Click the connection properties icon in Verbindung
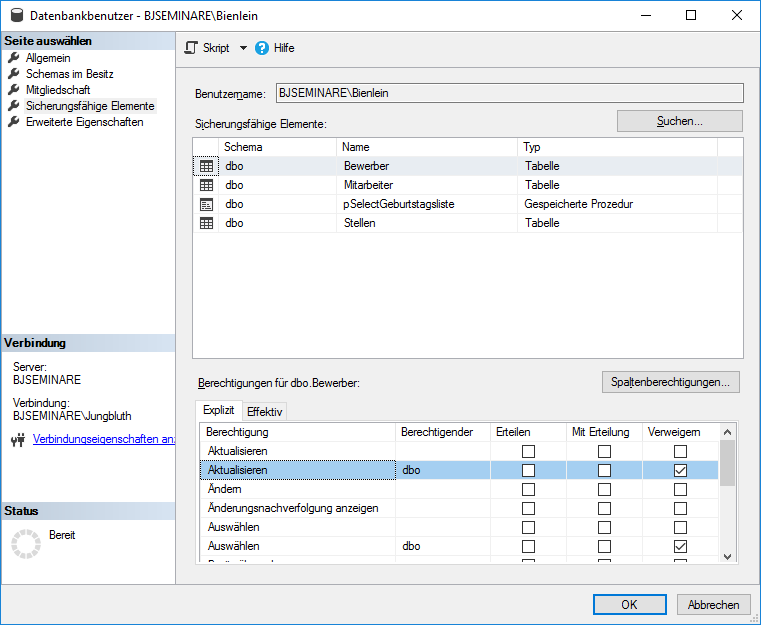Image resolution: width=761 pixels, height=625 pixels. click(17, 439)
